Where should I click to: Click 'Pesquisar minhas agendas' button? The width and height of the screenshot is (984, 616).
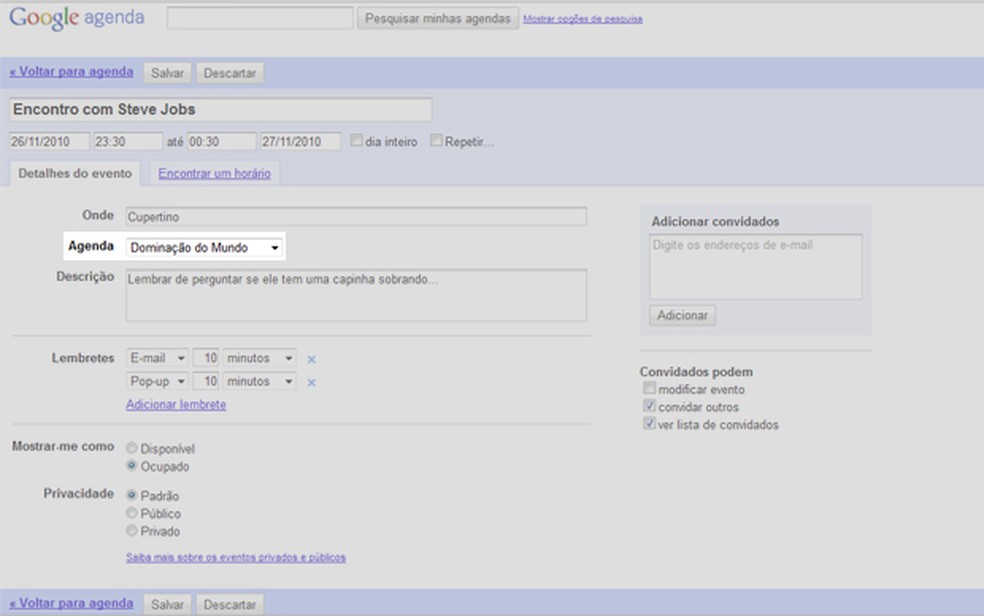tap(437, 18)
